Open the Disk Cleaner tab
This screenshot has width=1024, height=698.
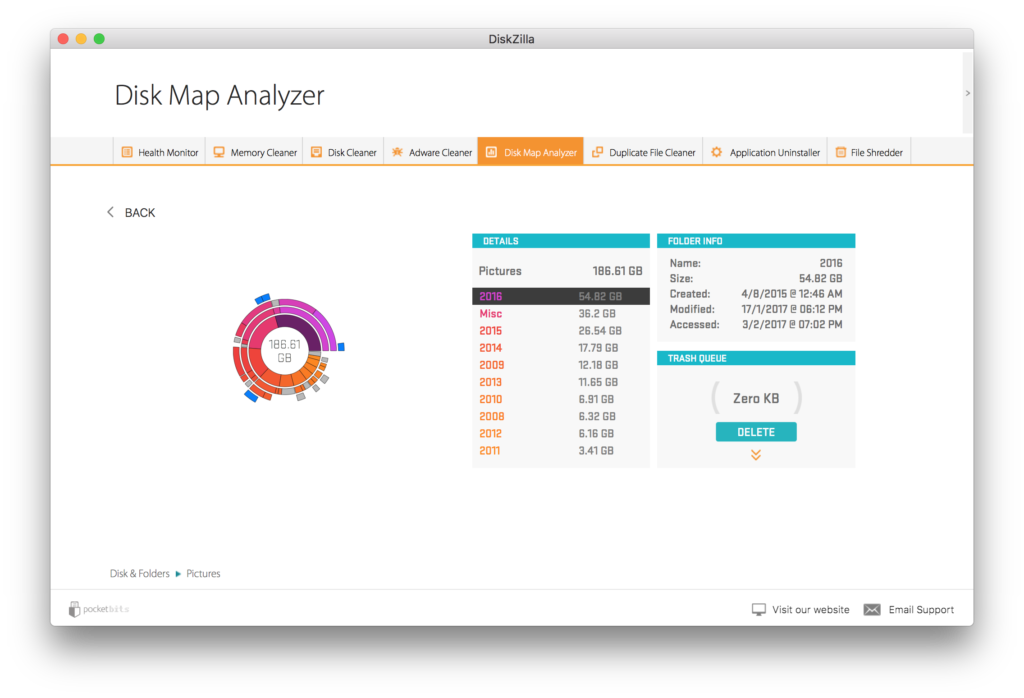(344, 152)
